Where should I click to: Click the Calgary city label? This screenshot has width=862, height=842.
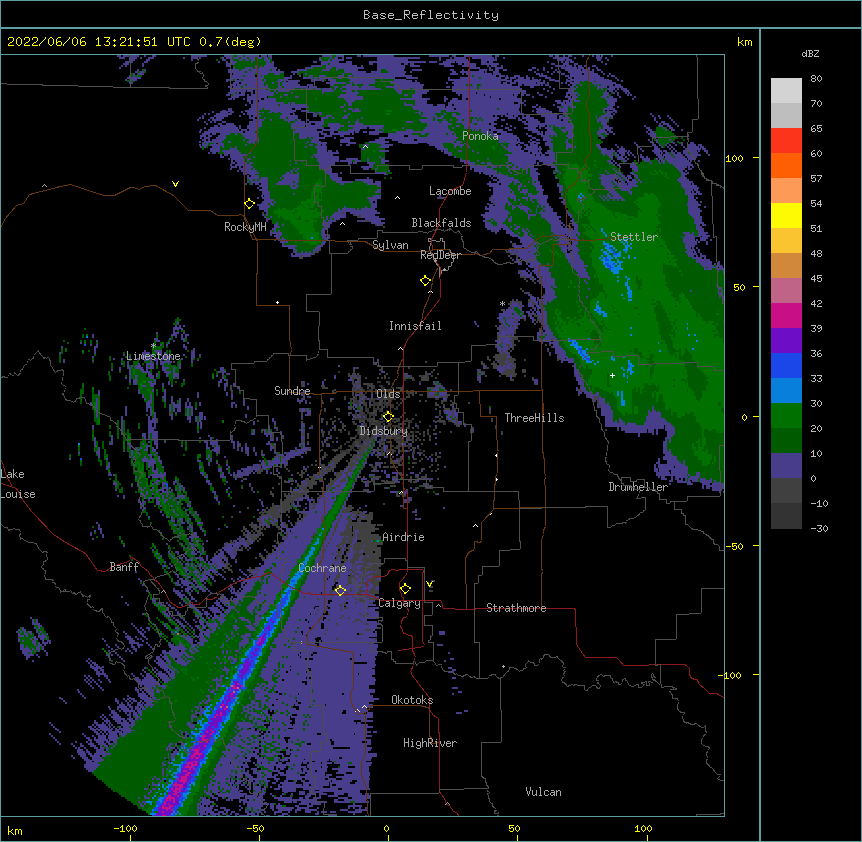(399, 603)
